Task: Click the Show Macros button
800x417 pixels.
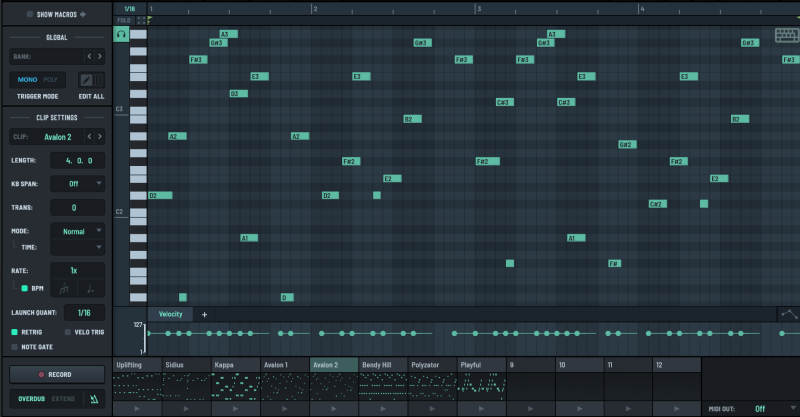Action: (56, 15)
